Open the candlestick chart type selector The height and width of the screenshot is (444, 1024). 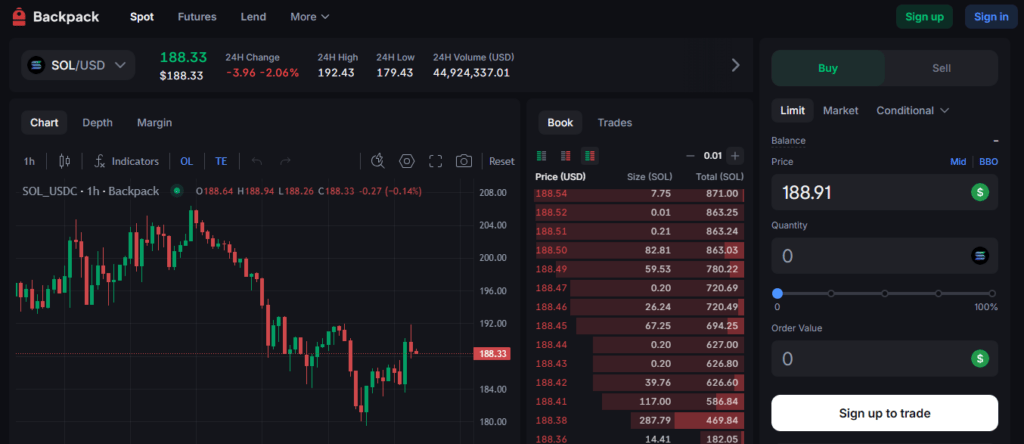click(64, 161)
